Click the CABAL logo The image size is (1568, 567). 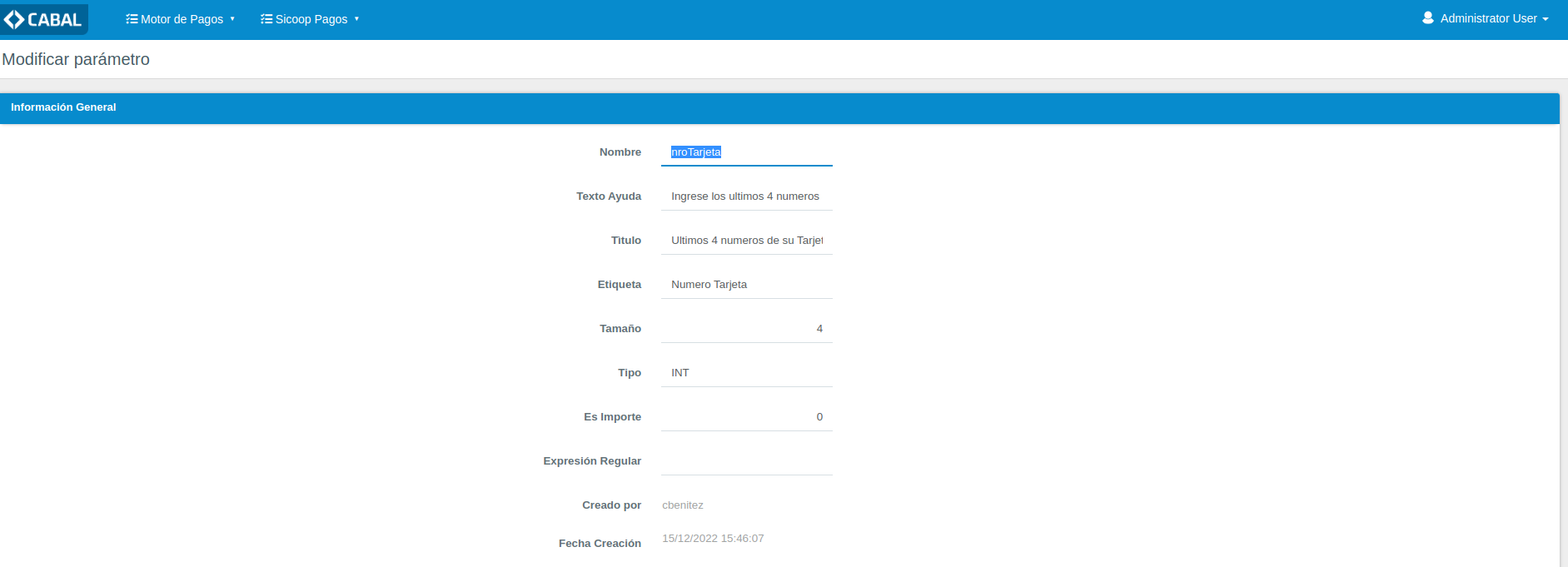[43, 19]
